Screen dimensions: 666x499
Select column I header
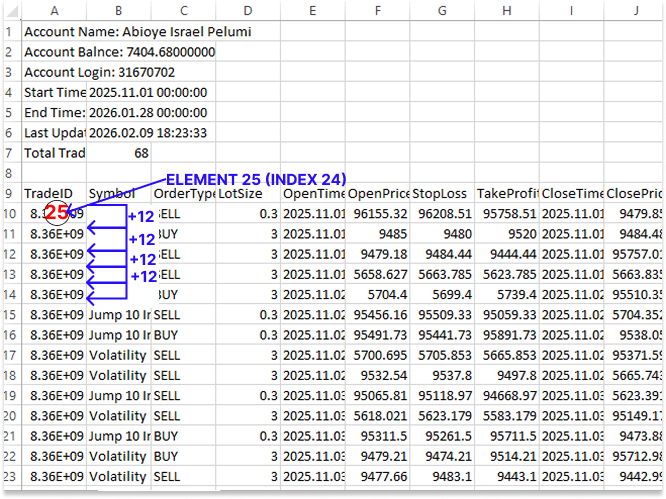pos(571,11)
